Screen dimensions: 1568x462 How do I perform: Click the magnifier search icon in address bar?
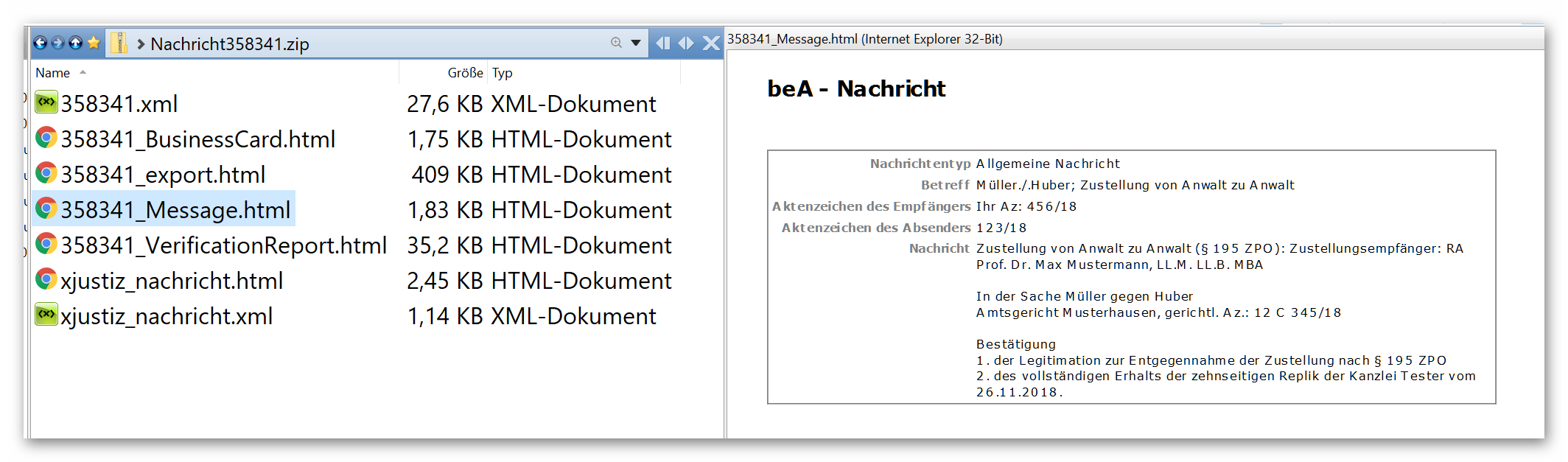[x=616, y=43]
